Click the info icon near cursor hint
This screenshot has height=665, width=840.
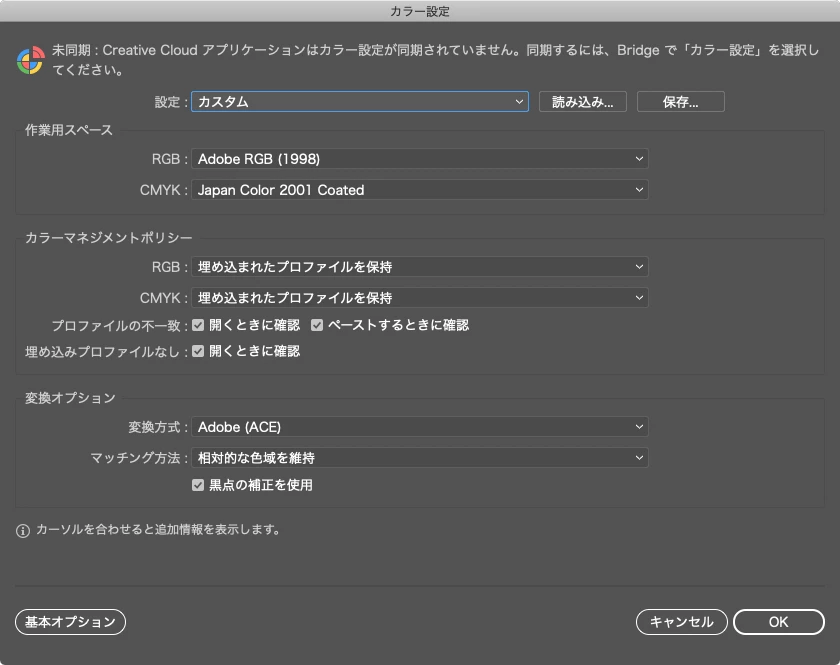[22, 530]
